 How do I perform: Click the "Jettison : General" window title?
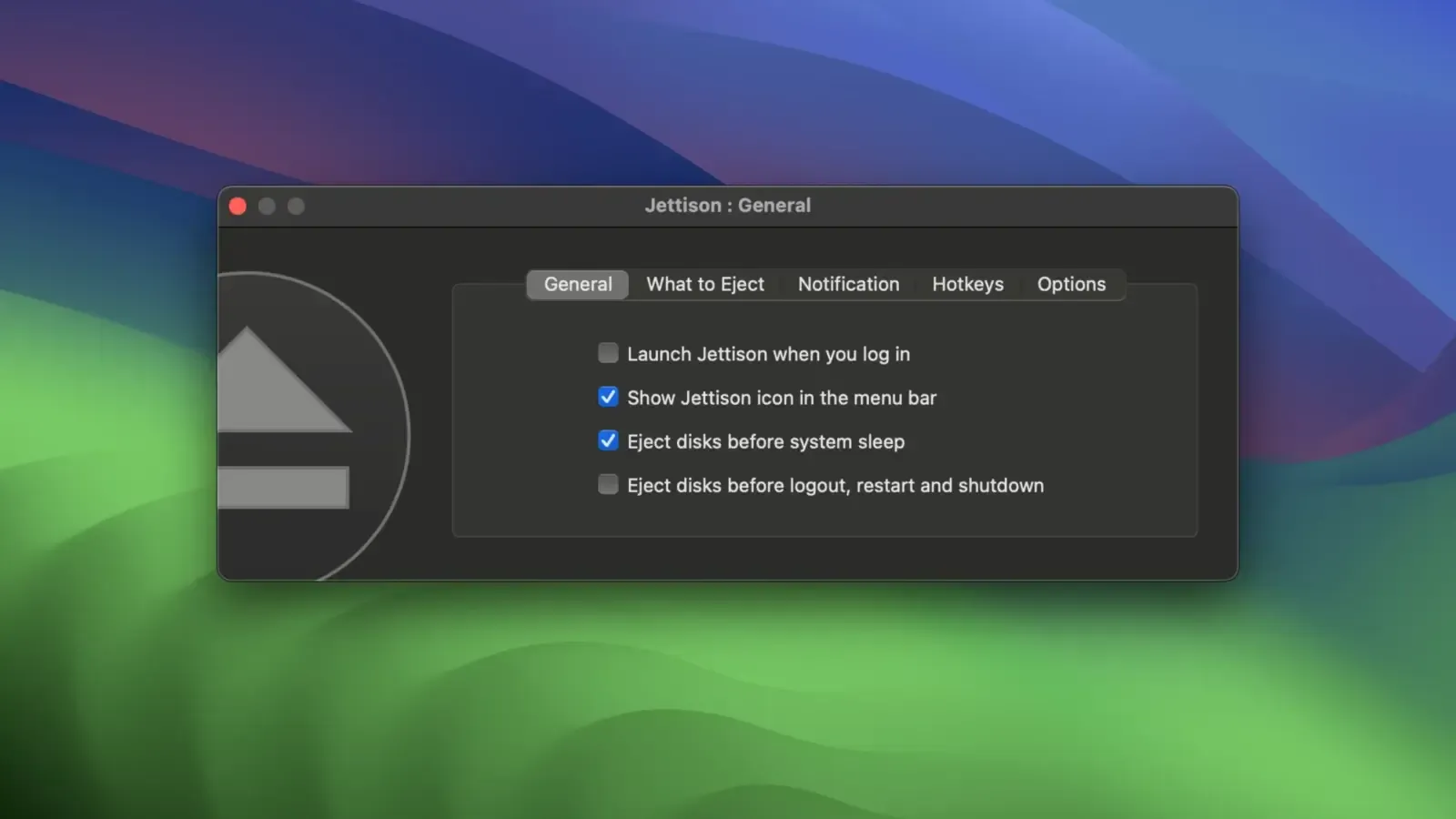pos(727,206)
